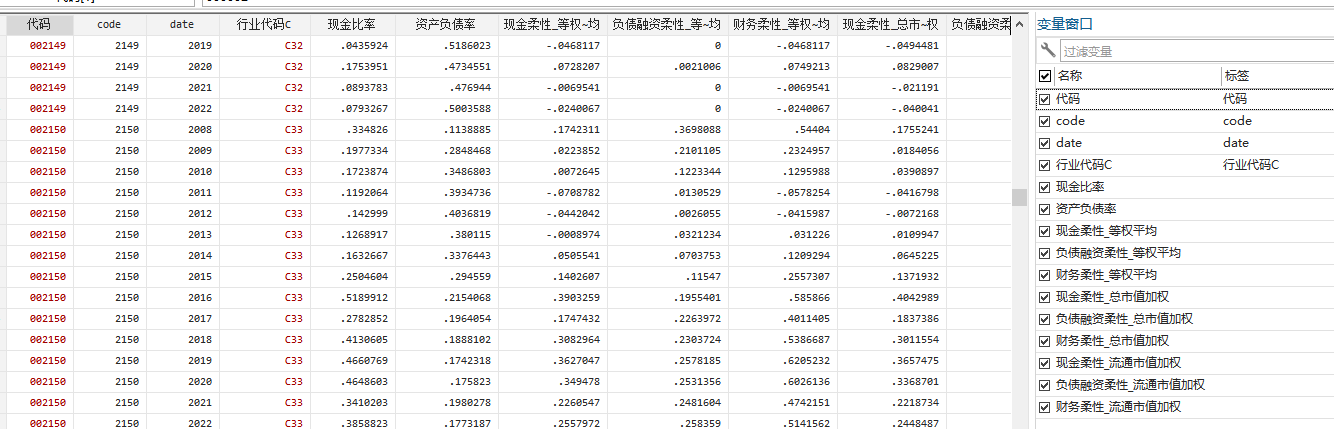Select the date column header in data grid

(182, 24)
